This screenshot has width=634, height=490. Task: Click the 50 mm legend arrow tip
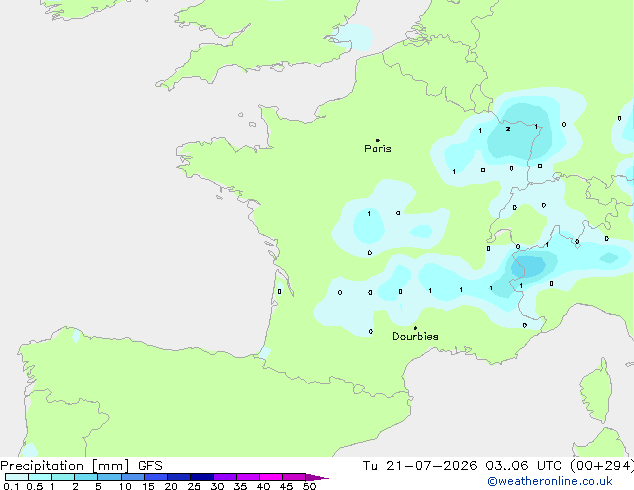(x=317, y=477)
